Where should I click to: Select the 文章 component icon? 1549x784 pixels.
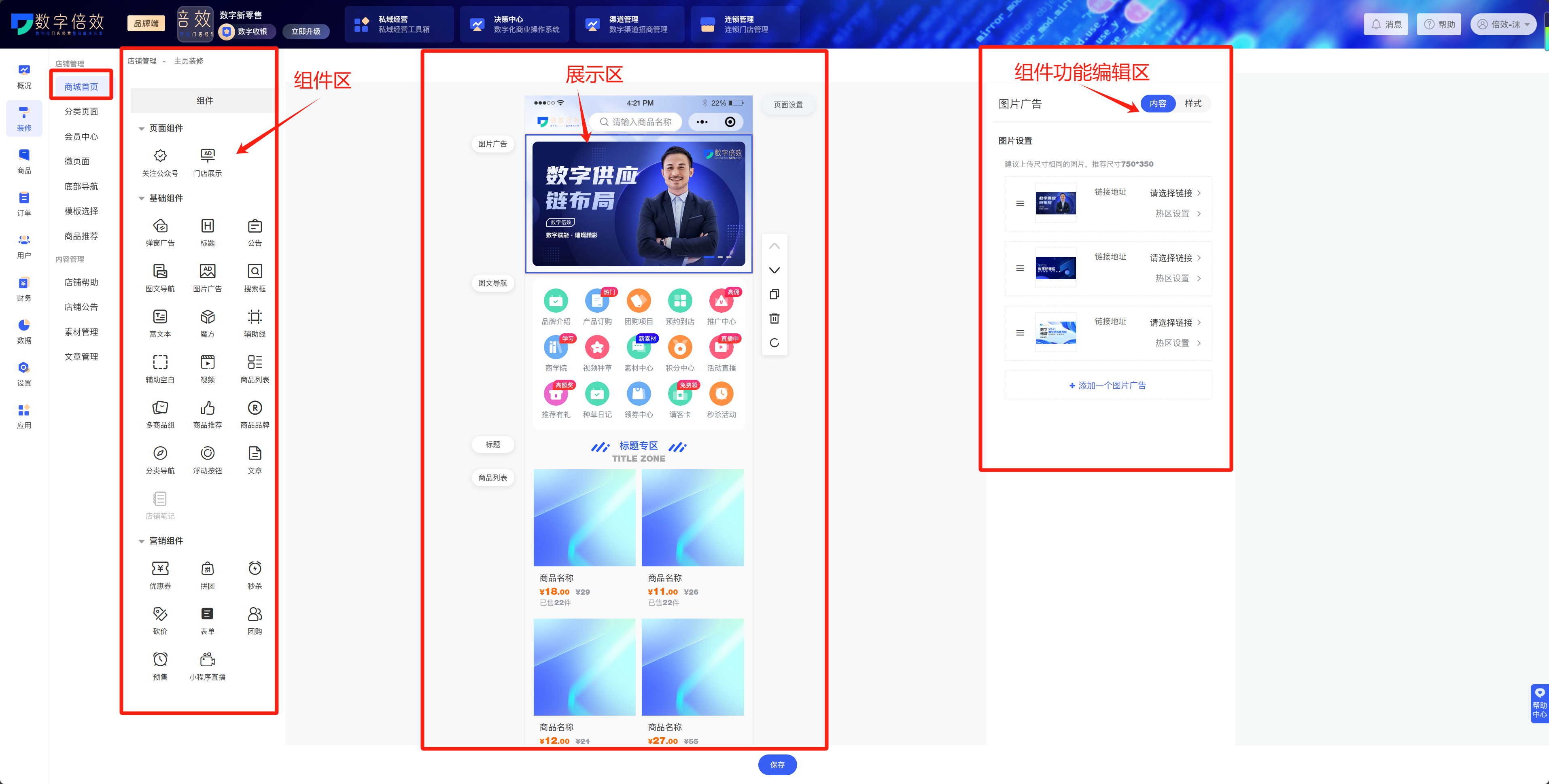click(255, 453)
